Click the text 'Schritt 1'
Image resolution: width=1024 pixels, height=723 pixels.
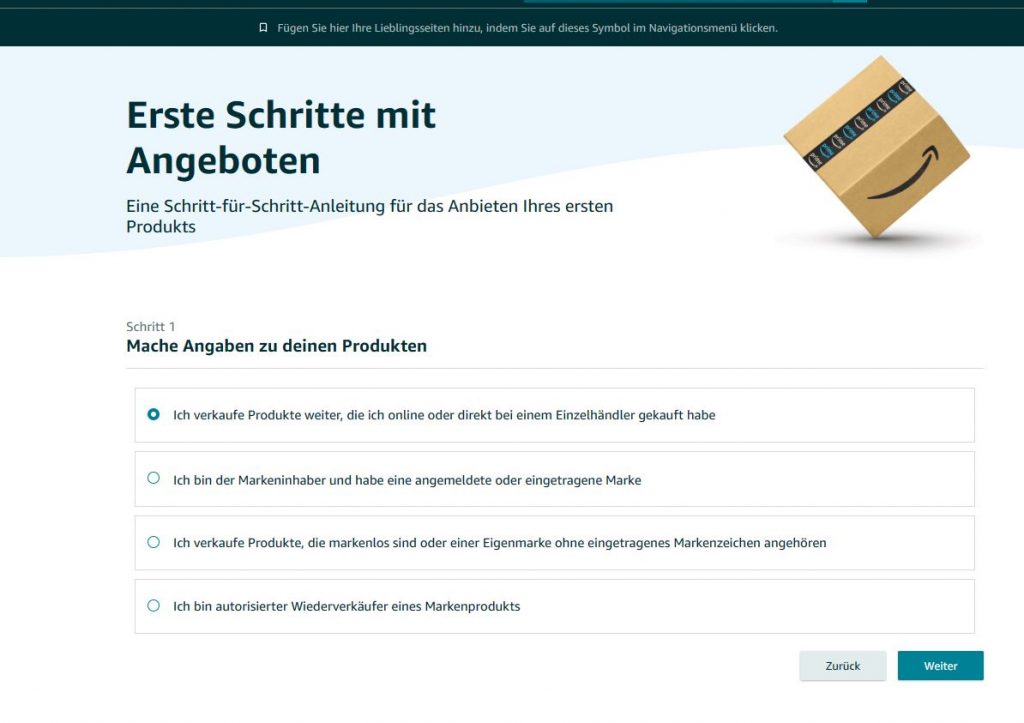tap(150, 327)
